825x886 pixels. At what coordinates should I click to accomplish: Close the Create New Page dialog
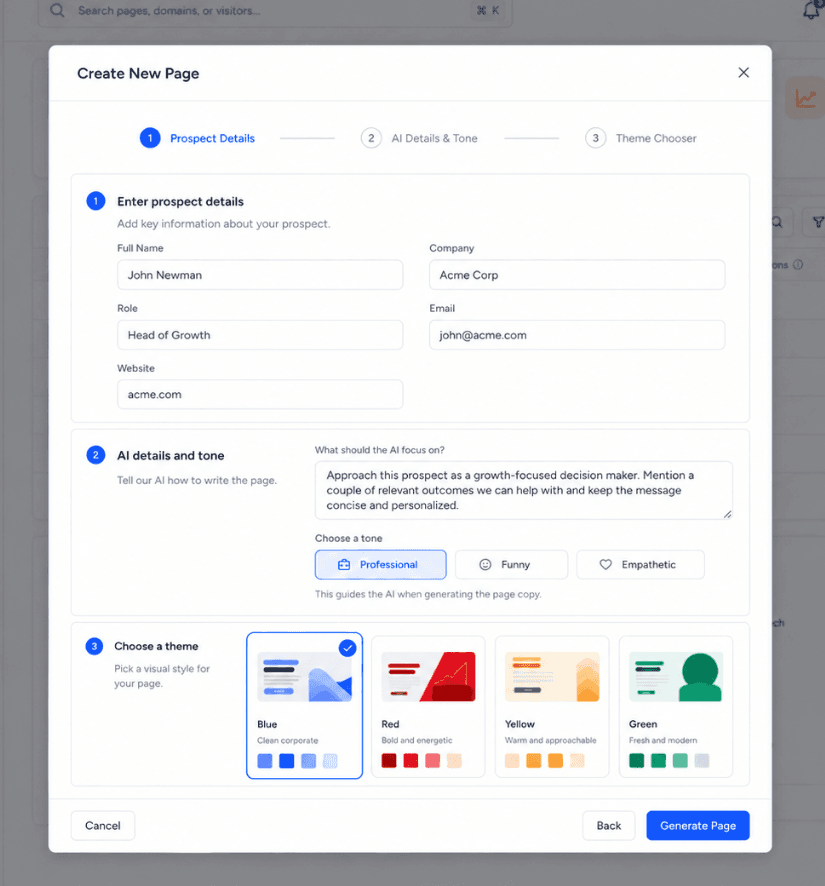tap(743, 72)
